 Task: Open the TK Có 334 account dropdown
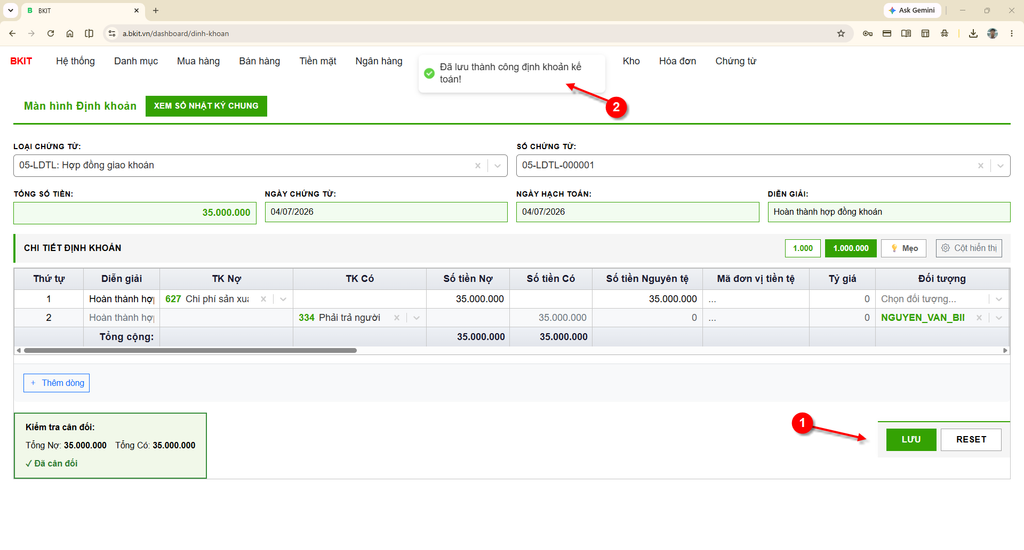click(x=416, y=318)
